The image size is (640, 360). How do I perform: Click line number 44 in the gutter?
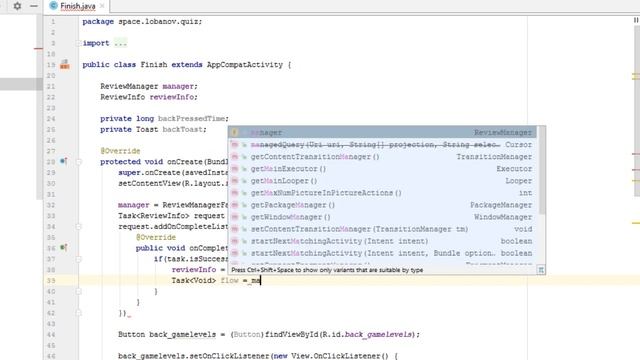[51, 334]
